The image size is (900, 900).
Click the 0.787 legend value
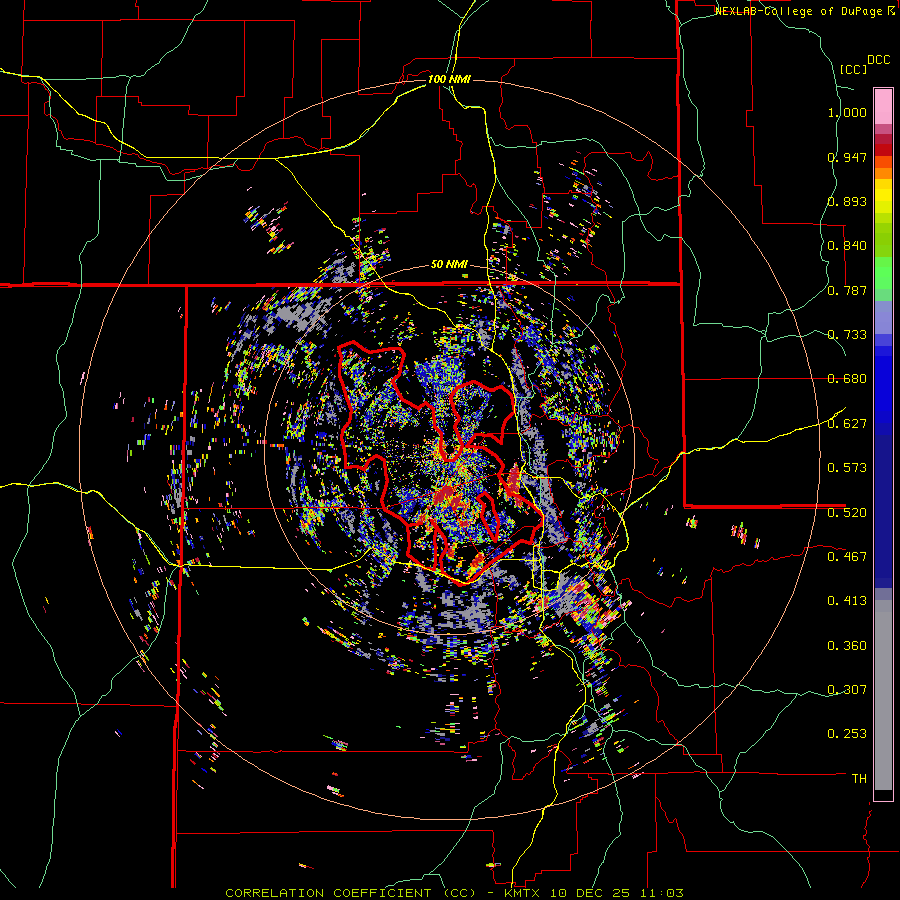tap(847, 290)
